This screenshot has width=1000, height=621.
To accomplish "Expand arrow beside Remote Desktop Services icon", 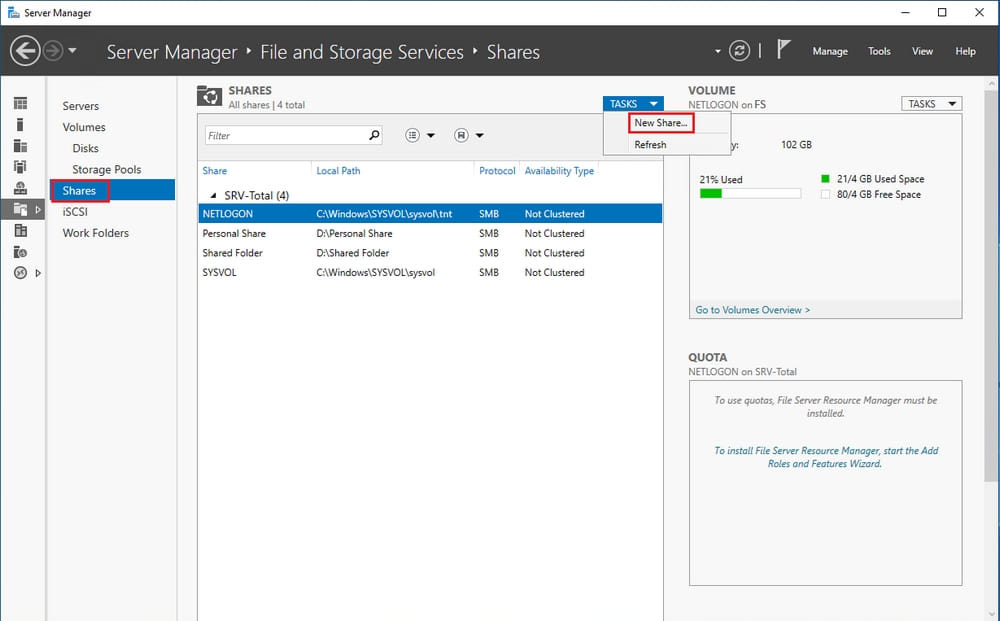I will (38, 273).
